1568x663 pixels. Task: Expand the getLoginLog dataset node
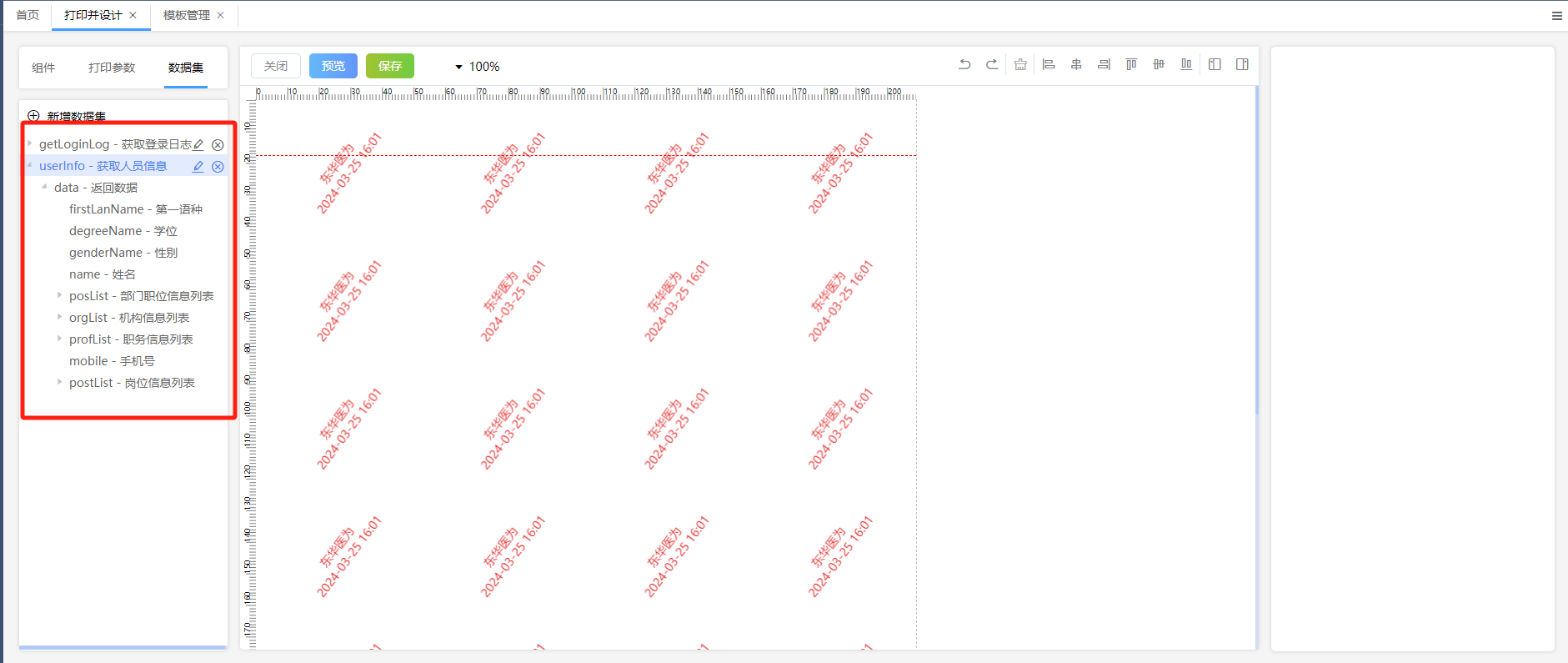pyautogui.click(x=30, y=143)
